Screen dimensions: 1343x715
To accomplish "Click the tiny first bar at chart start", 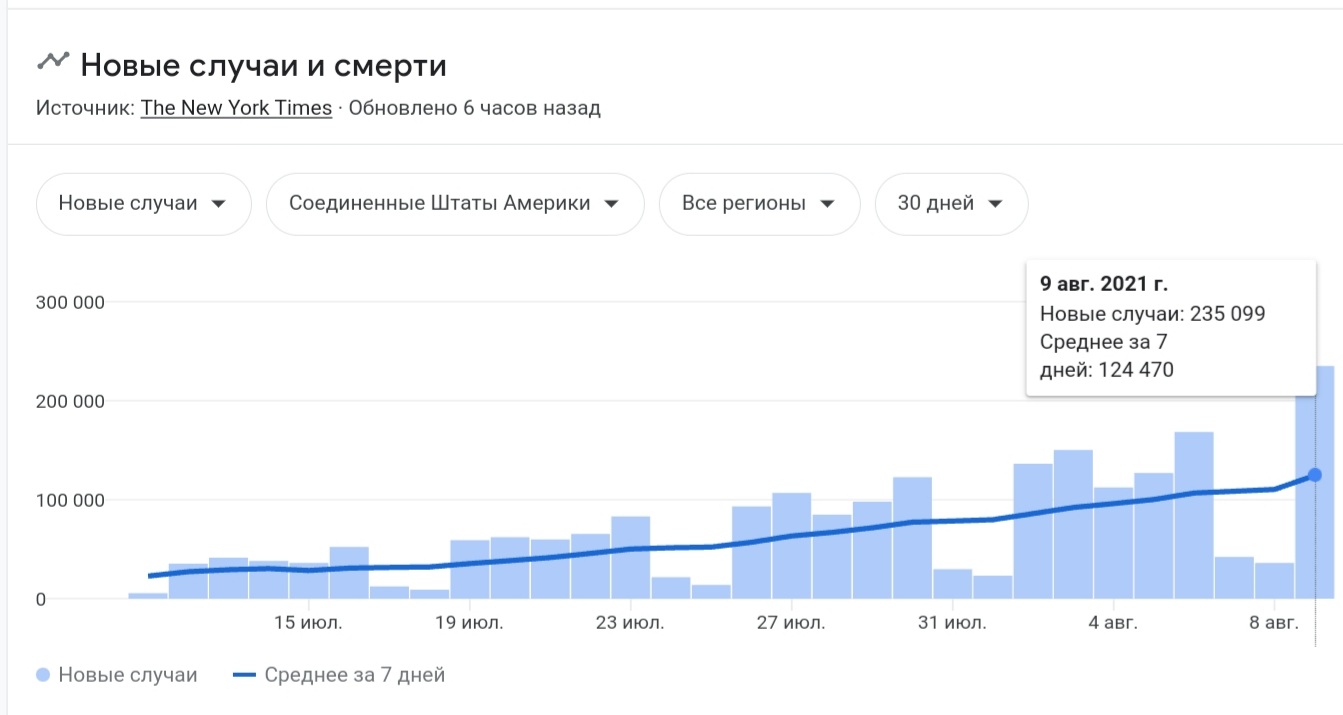I will 148,596.
